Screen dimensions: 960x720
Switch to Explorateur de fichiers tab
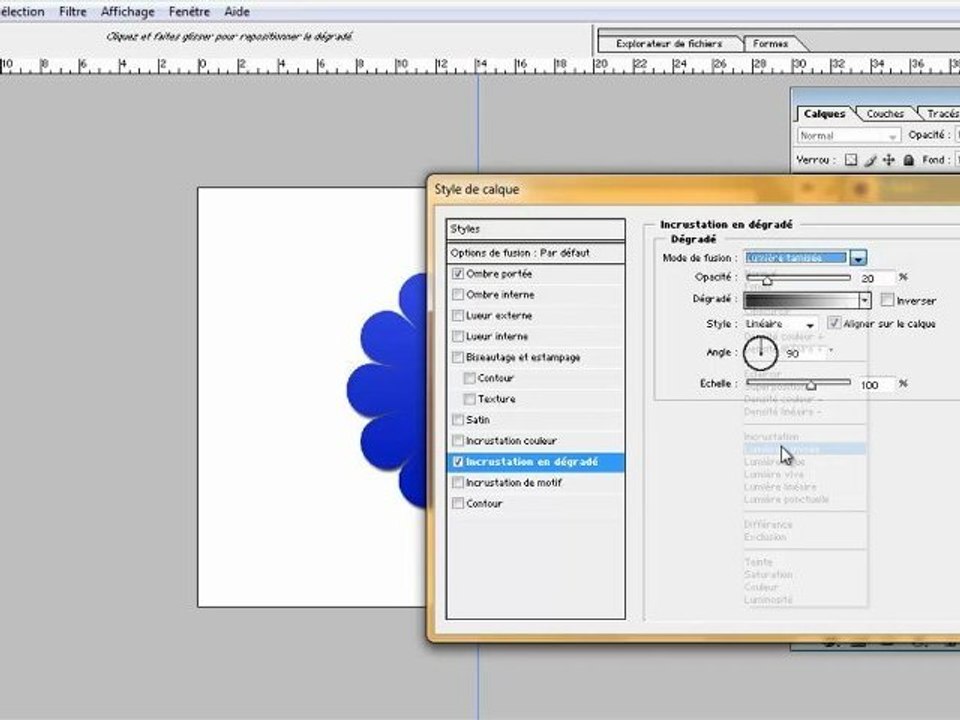click(x=669, y=44)
